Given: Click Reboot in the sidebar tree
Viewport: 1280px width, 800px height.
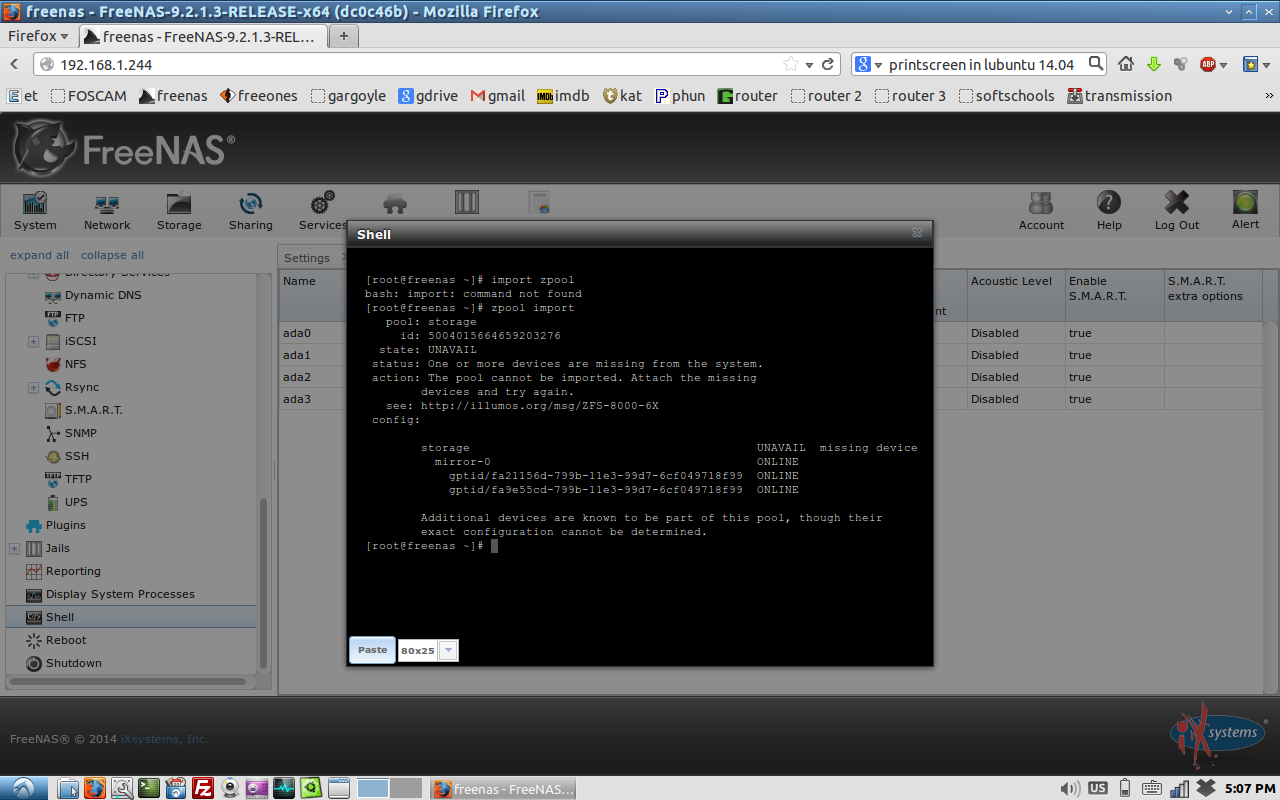Looking at the screenshot, I should click(66, 640).
